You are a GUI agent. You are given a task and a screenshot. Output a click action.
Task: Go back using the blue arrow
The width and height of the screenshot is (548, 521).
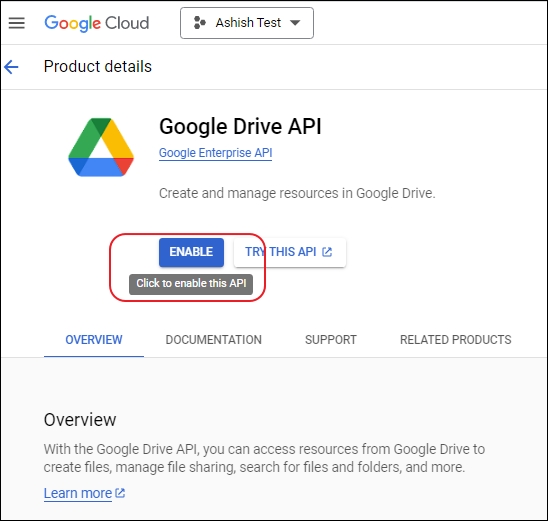click(11, 67)
